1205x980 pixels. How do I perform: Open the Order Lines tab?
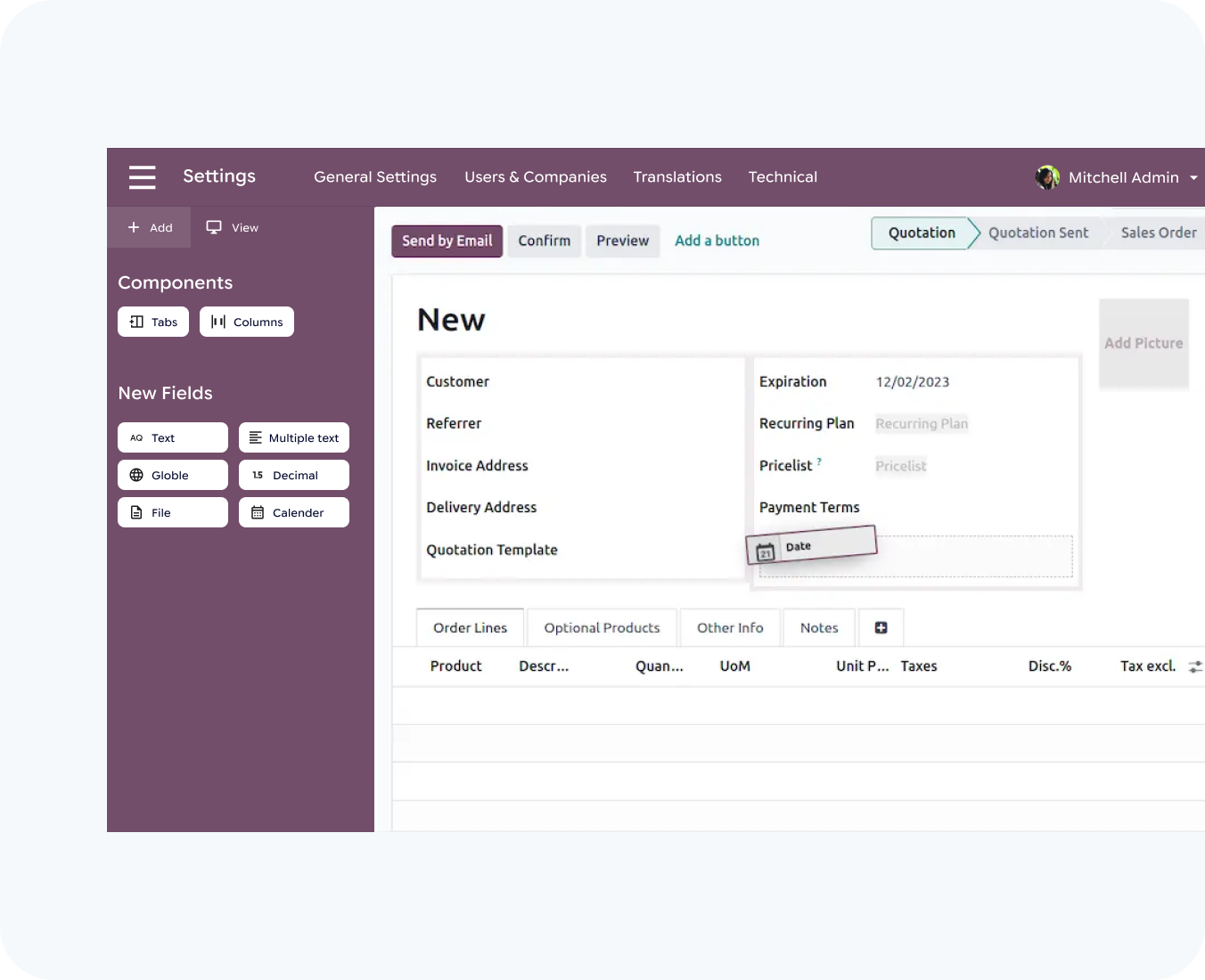471,627
